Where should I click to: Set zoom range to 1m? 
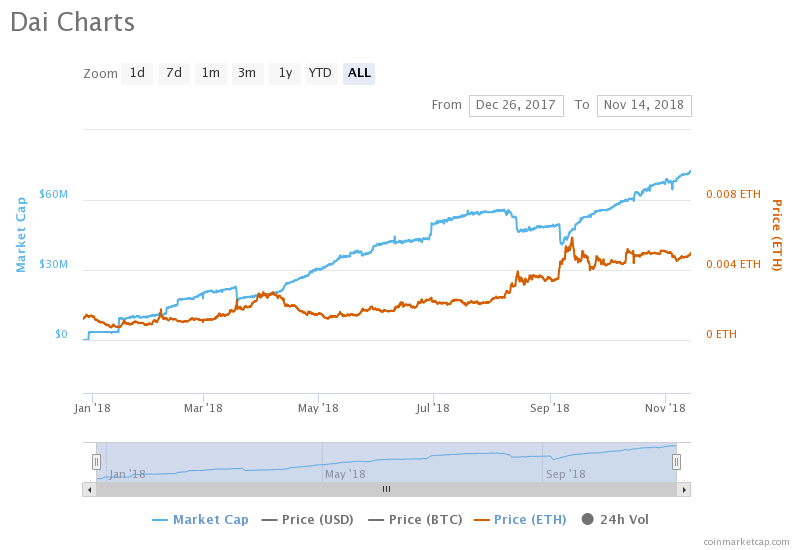(211, 73)
